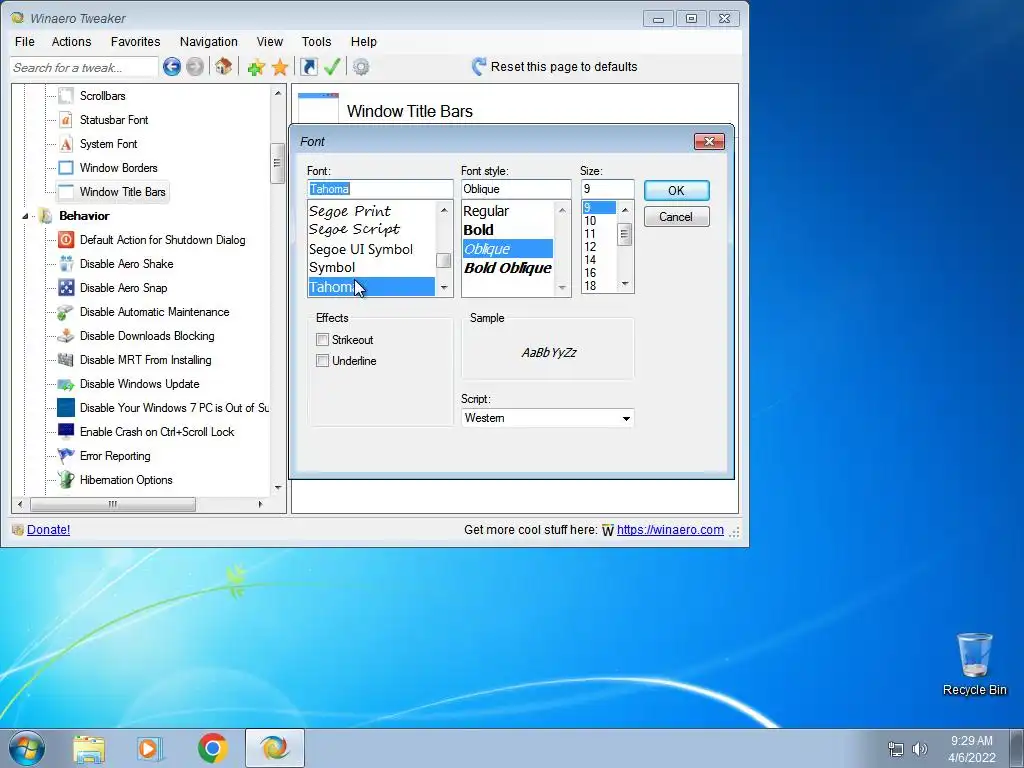Open the Actions menu

point(71,42)
